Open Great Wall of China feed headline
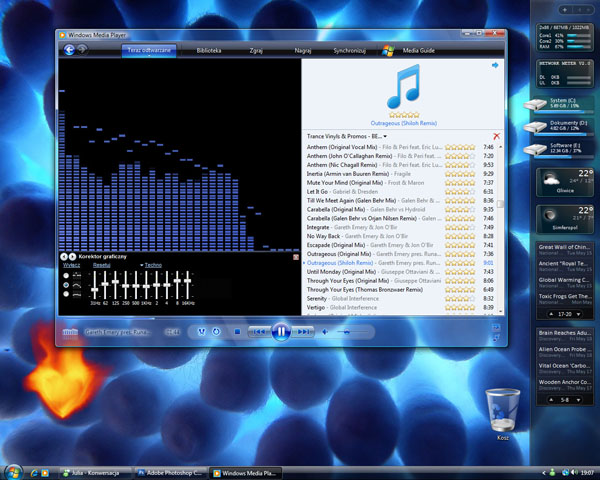Image resolution: width=600 pixels, height=480 pixels. pos(565,250)
